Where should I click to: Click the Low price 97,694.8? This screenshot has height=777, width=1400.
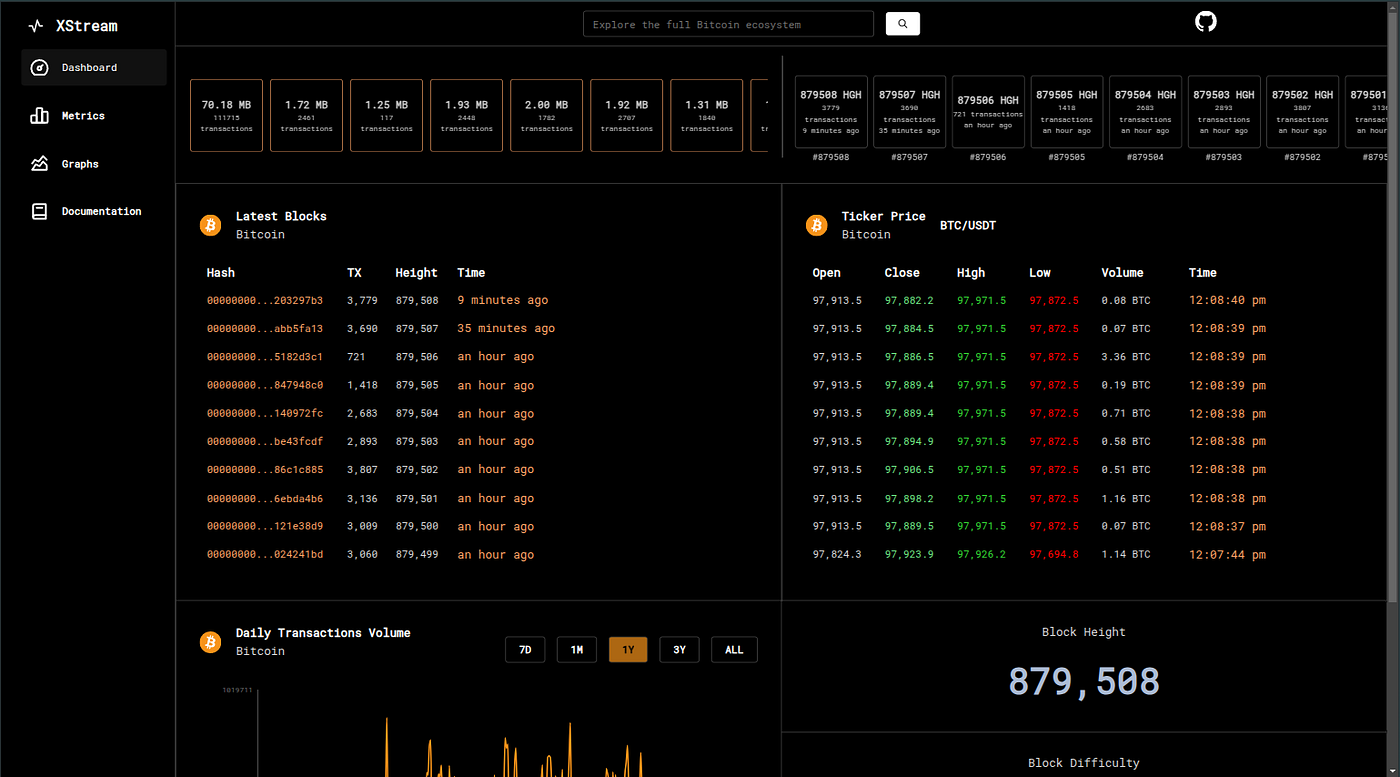[1054, 555]
